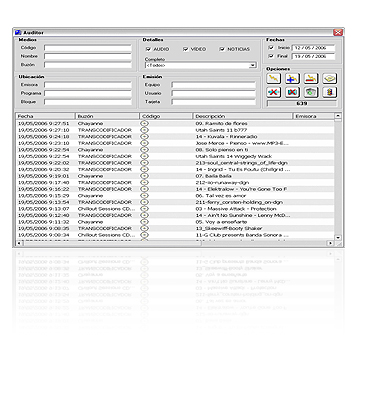
Task: Click the Inicio date field 12/05/2006
Action: pos(313,48)
